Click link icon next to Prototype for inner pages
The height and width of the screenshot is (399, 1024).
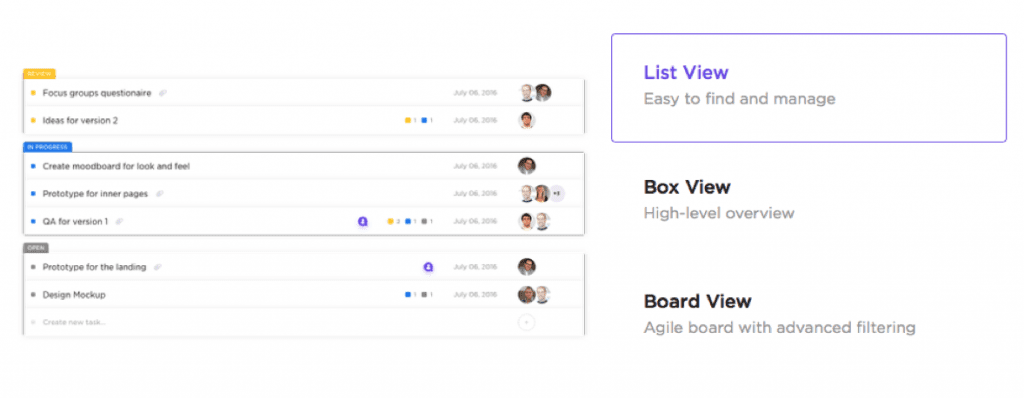click(160, 194)
